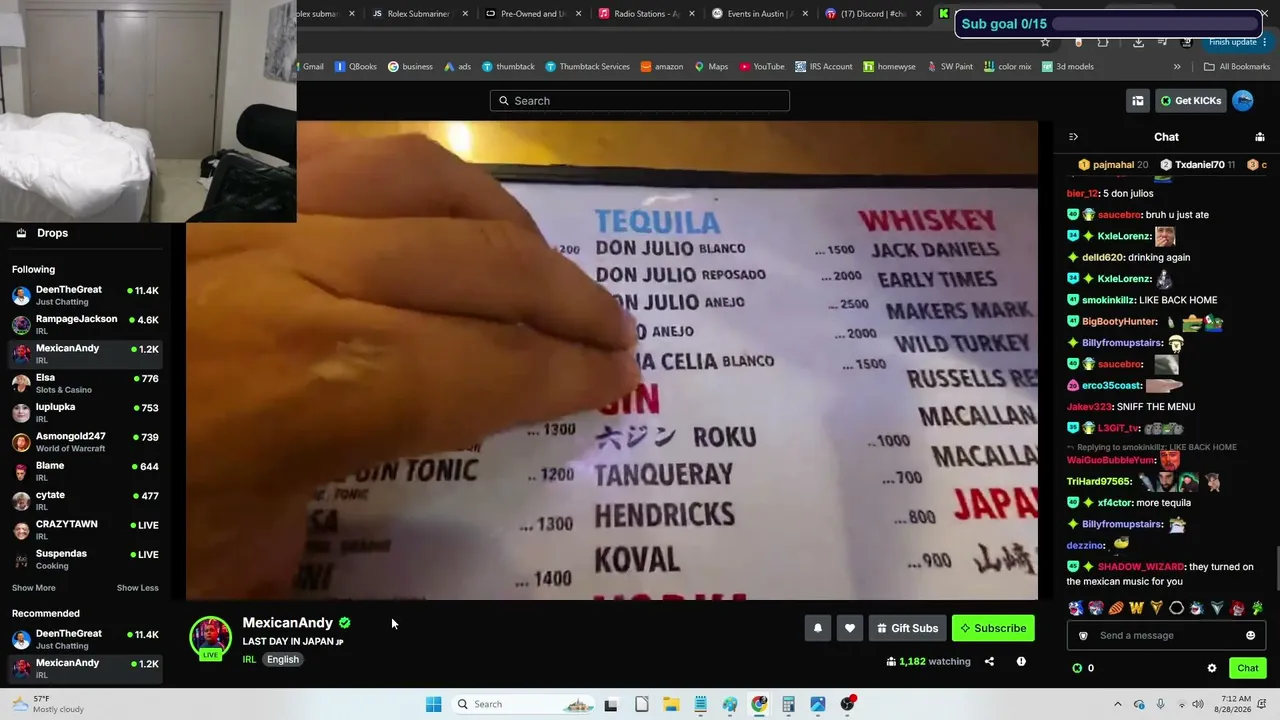Switch to the Discord tab

point(874,14)
